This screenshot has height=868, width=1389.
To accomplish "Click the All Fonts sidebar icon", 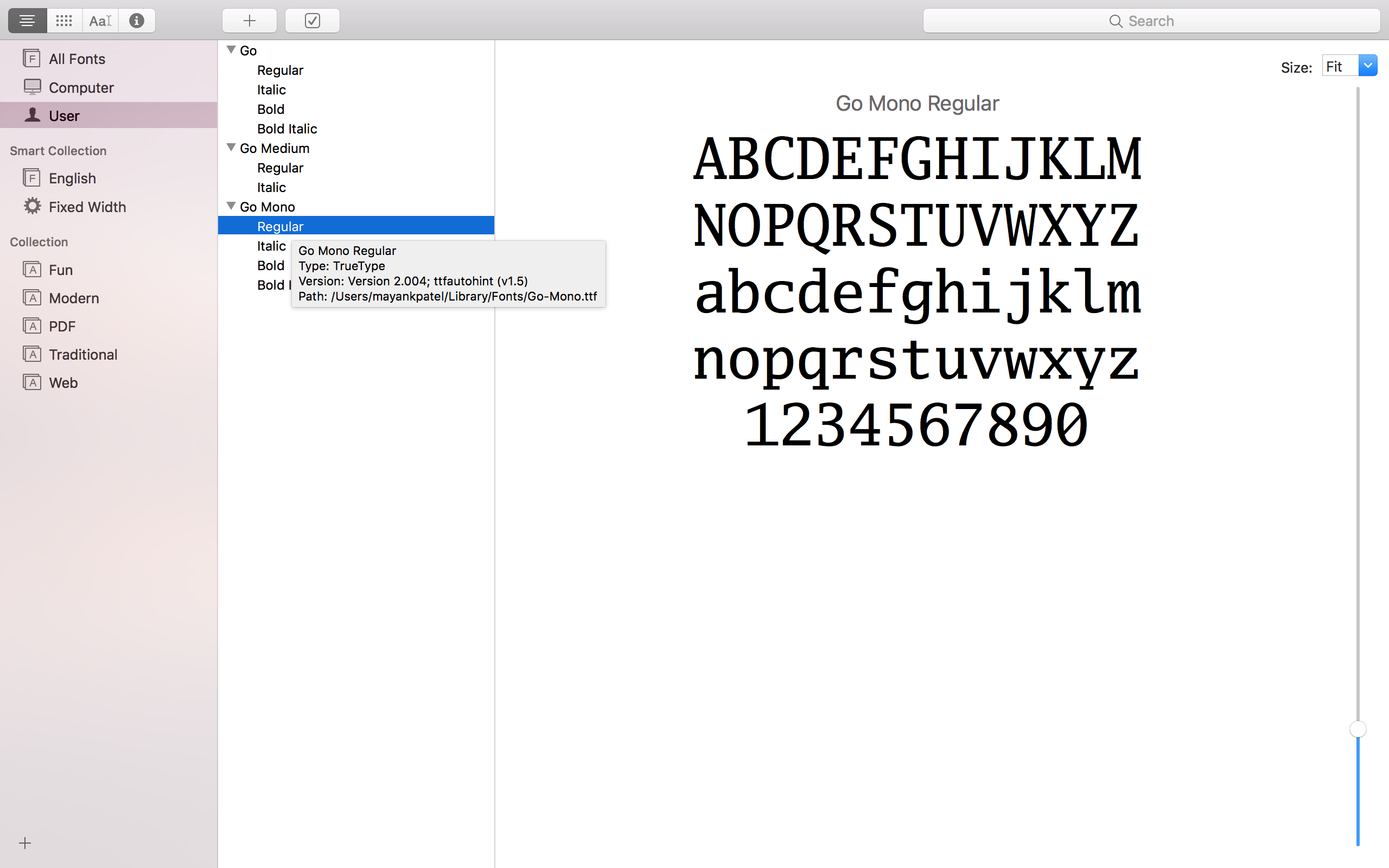I will coord(32,58).
